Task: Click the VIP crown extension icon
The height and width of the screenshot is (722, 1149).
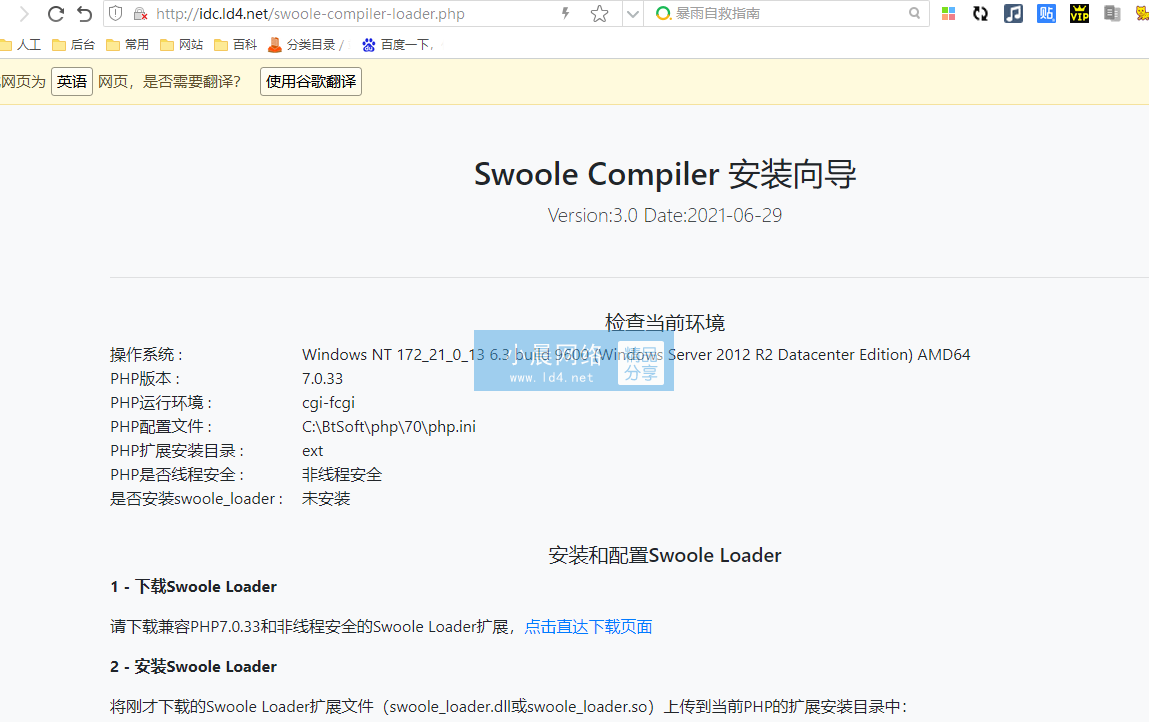Action: (1079, 13)
